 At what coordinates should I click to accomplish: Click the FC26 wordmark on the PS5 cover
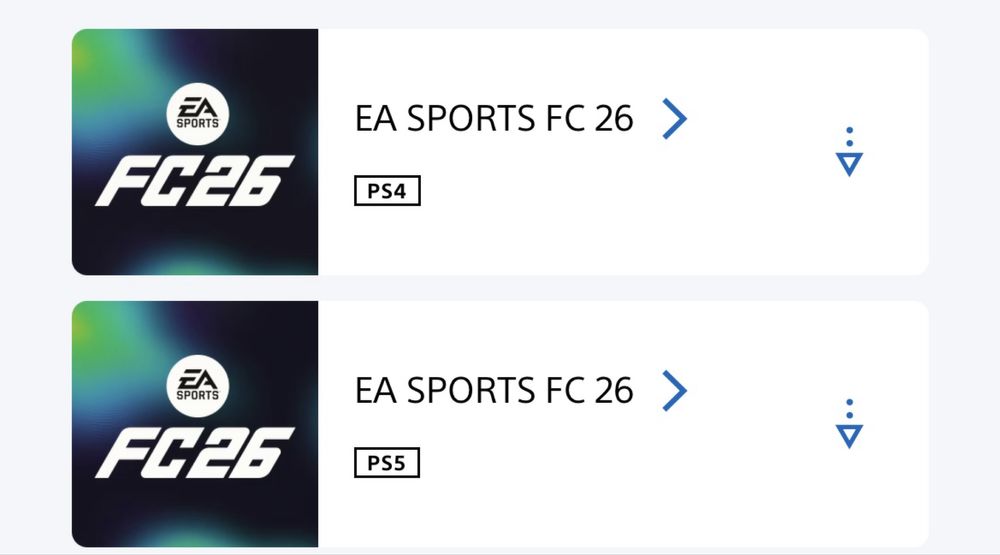pos(195,452)
